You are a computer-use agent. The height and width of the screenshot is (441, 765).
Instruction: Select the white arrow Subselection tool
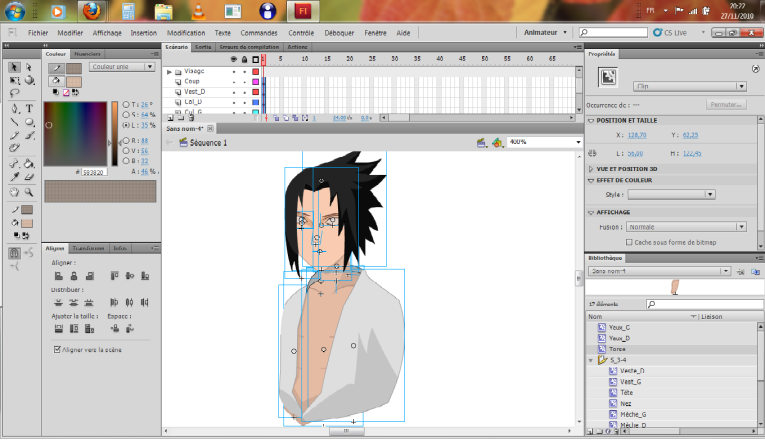29,67
